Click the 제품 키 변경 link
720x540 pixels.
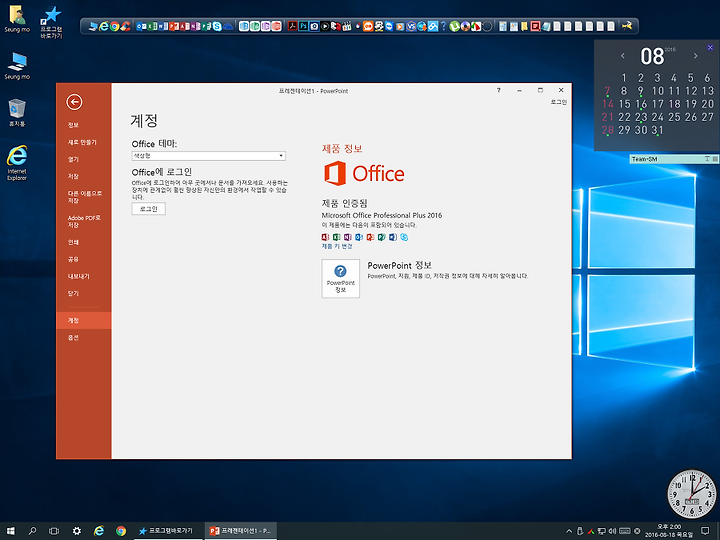337,247
